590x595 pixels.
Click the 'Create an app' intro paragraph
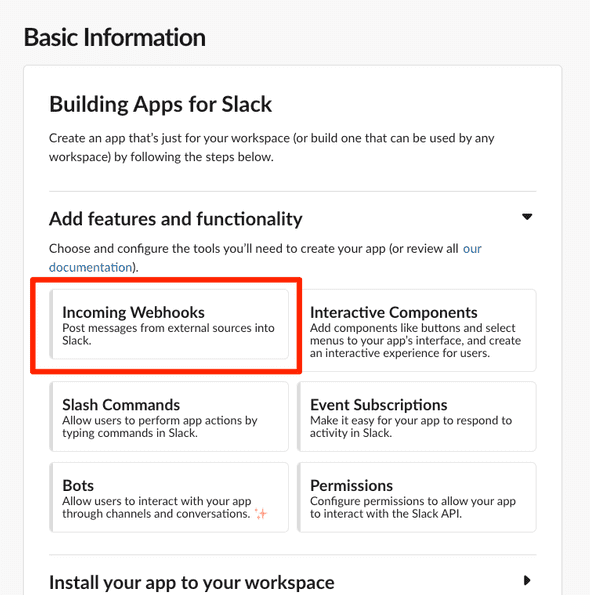pos(272,148)
